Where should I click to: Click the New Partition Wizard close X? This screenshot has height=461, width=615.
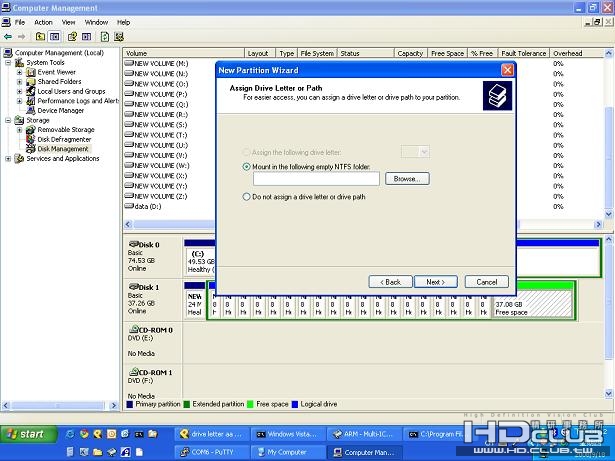click(x=507, y=70)
